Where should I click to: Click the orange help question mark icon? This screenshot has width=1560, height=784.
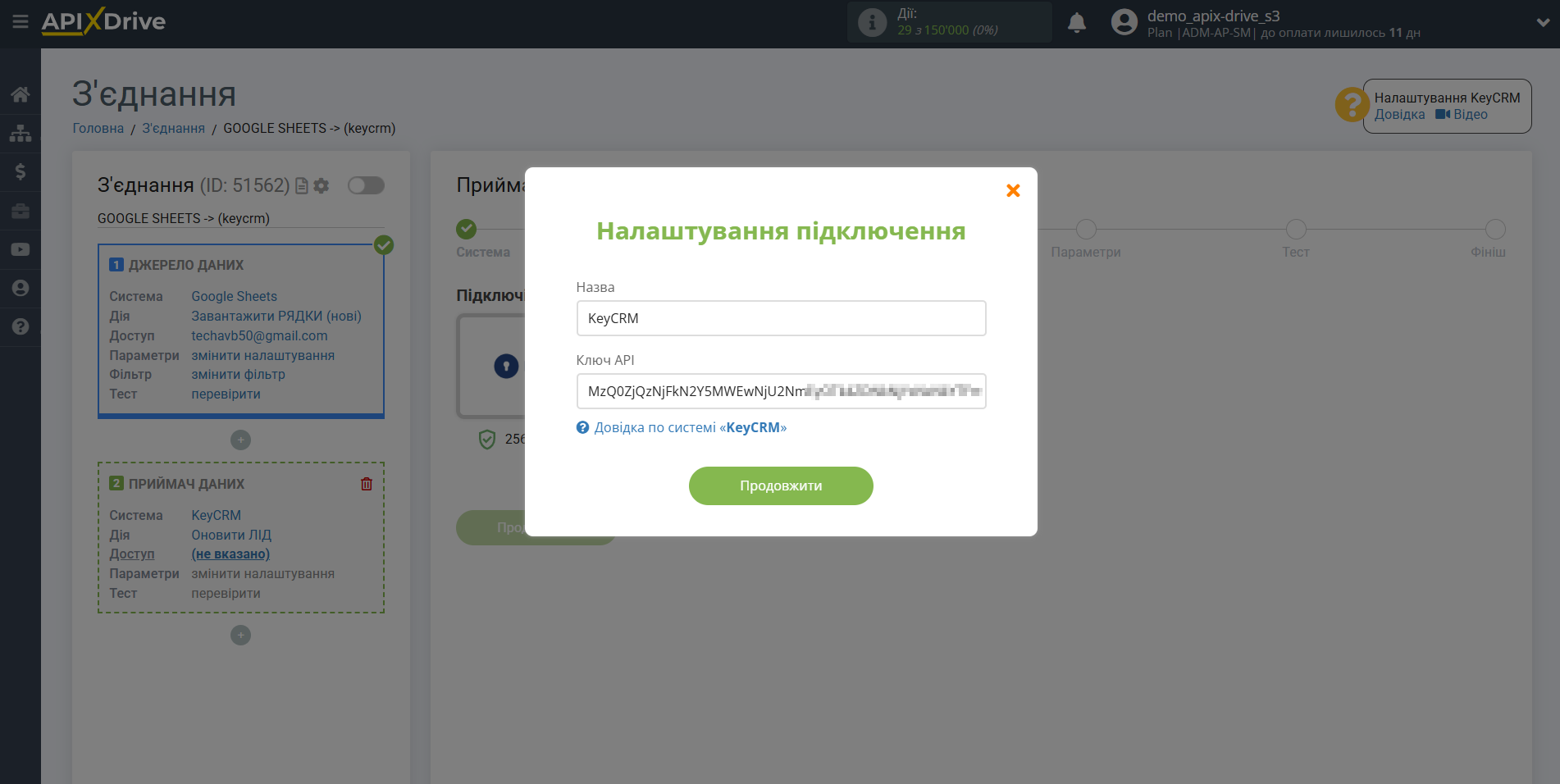tap(1351, 105)
